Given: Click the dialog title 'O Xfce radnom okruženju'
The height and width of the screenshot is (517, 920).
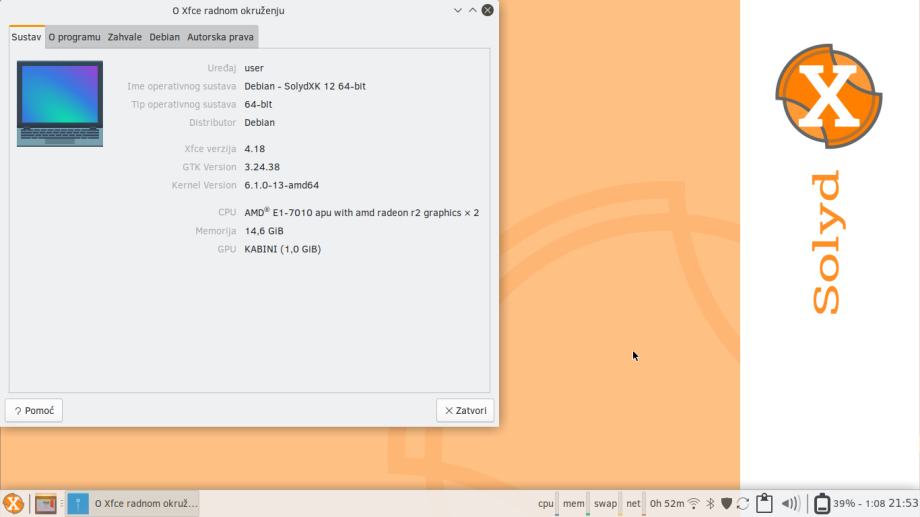Looking at the screenshot, I should click(228, 11).
